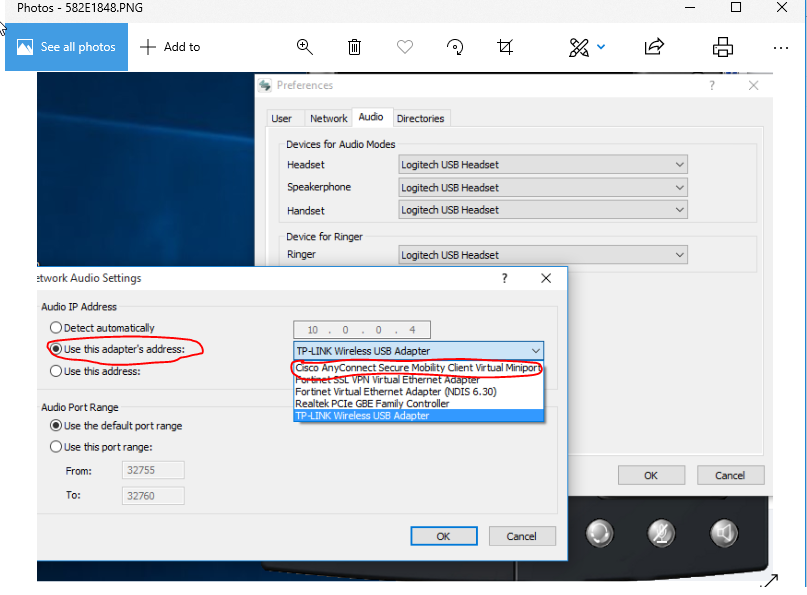This screenshot has width=807, height=595.
Task: Minimize the Photos window
Action: point(690,8)
